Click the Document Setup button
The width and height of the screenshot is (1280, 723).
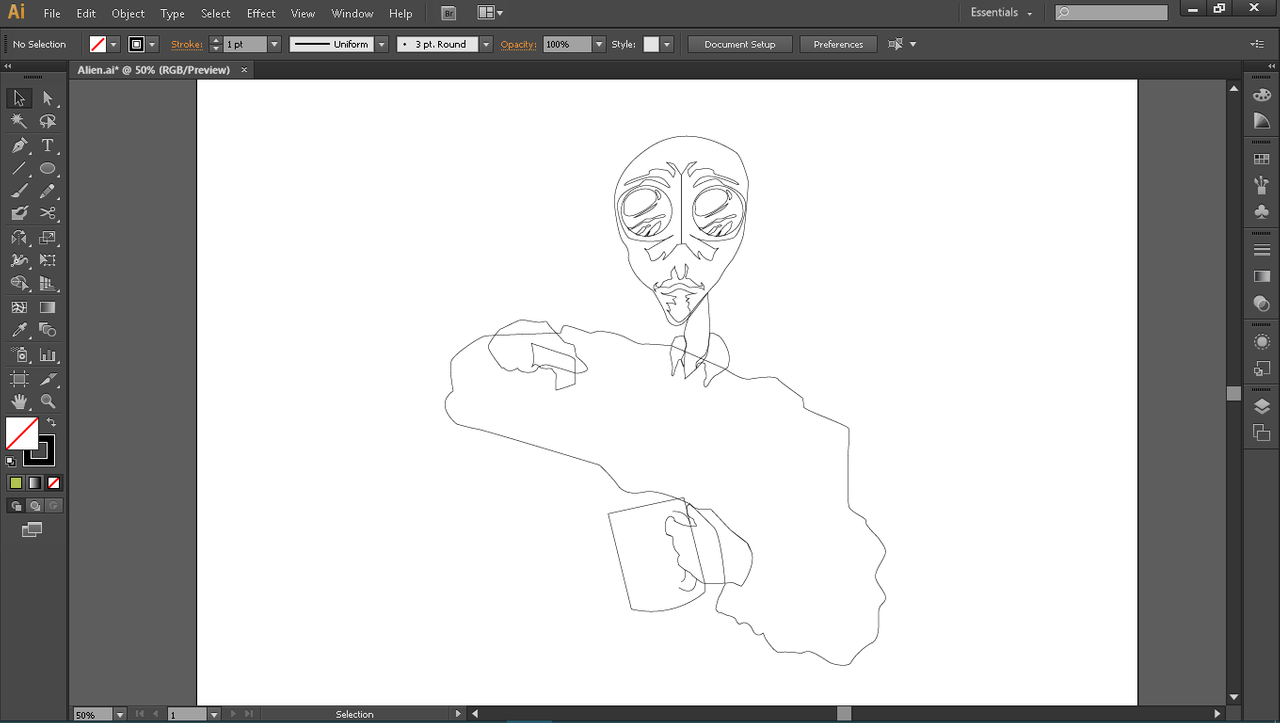tap(740, 44)
